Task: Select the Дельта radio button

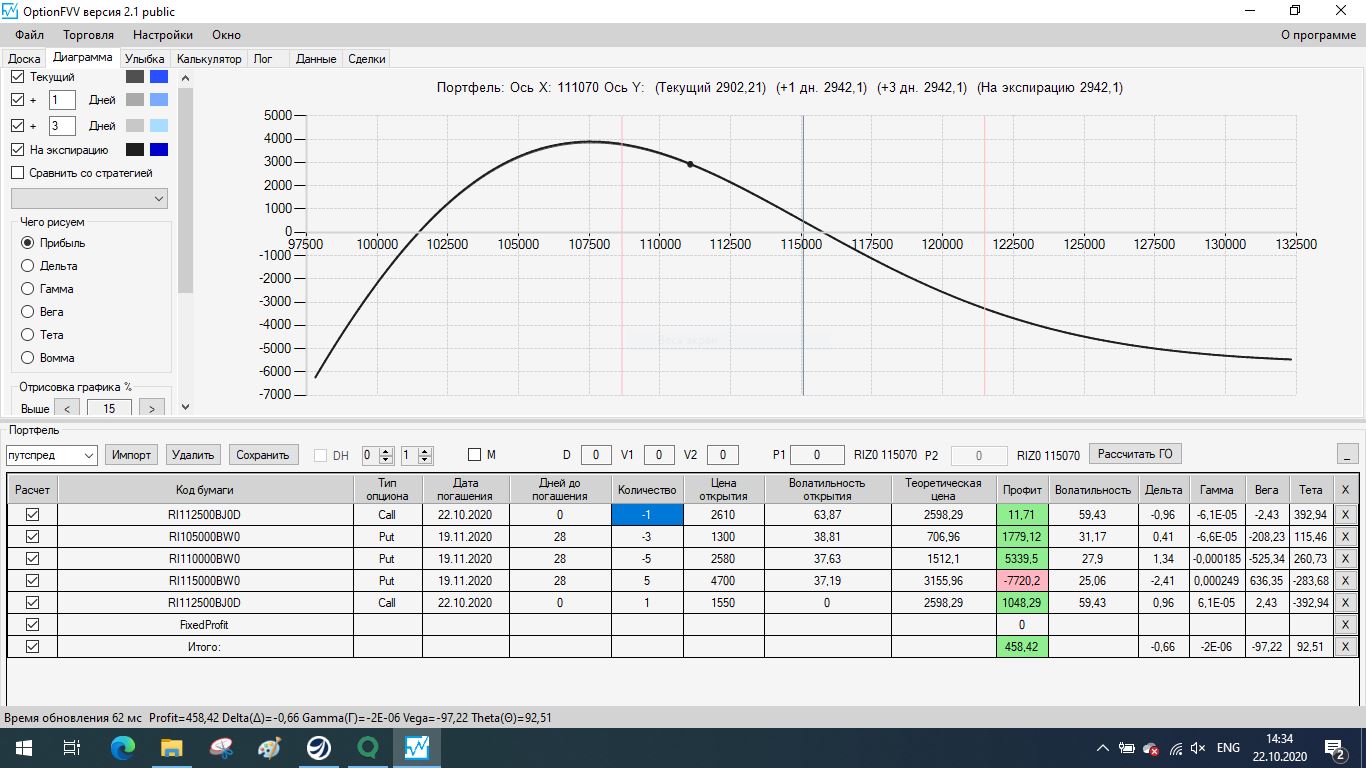Action: (x=27, y=266)
